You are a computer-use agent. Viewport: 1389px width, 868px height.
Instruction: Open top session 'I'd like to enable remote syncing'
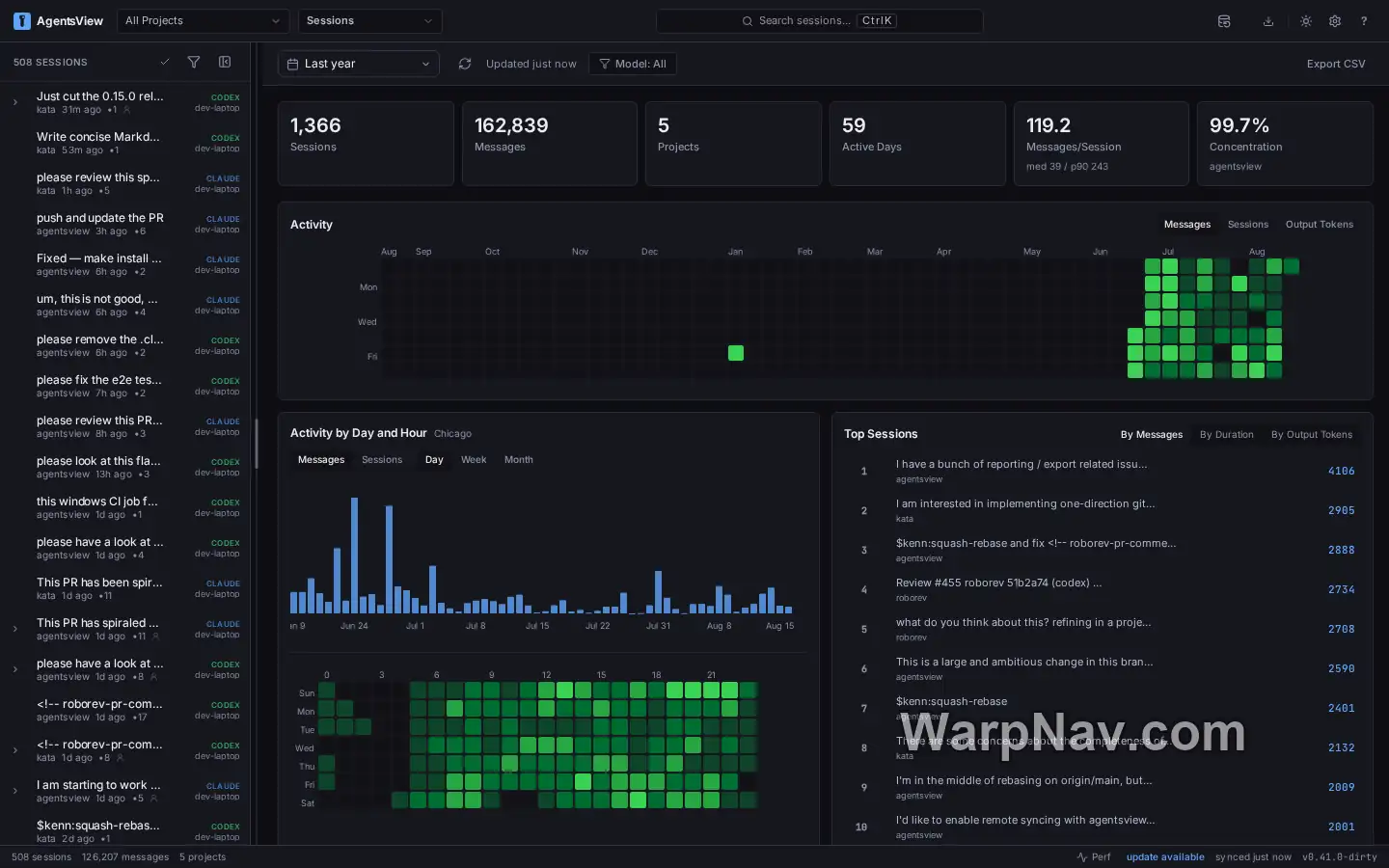(x=1103, y=827)
